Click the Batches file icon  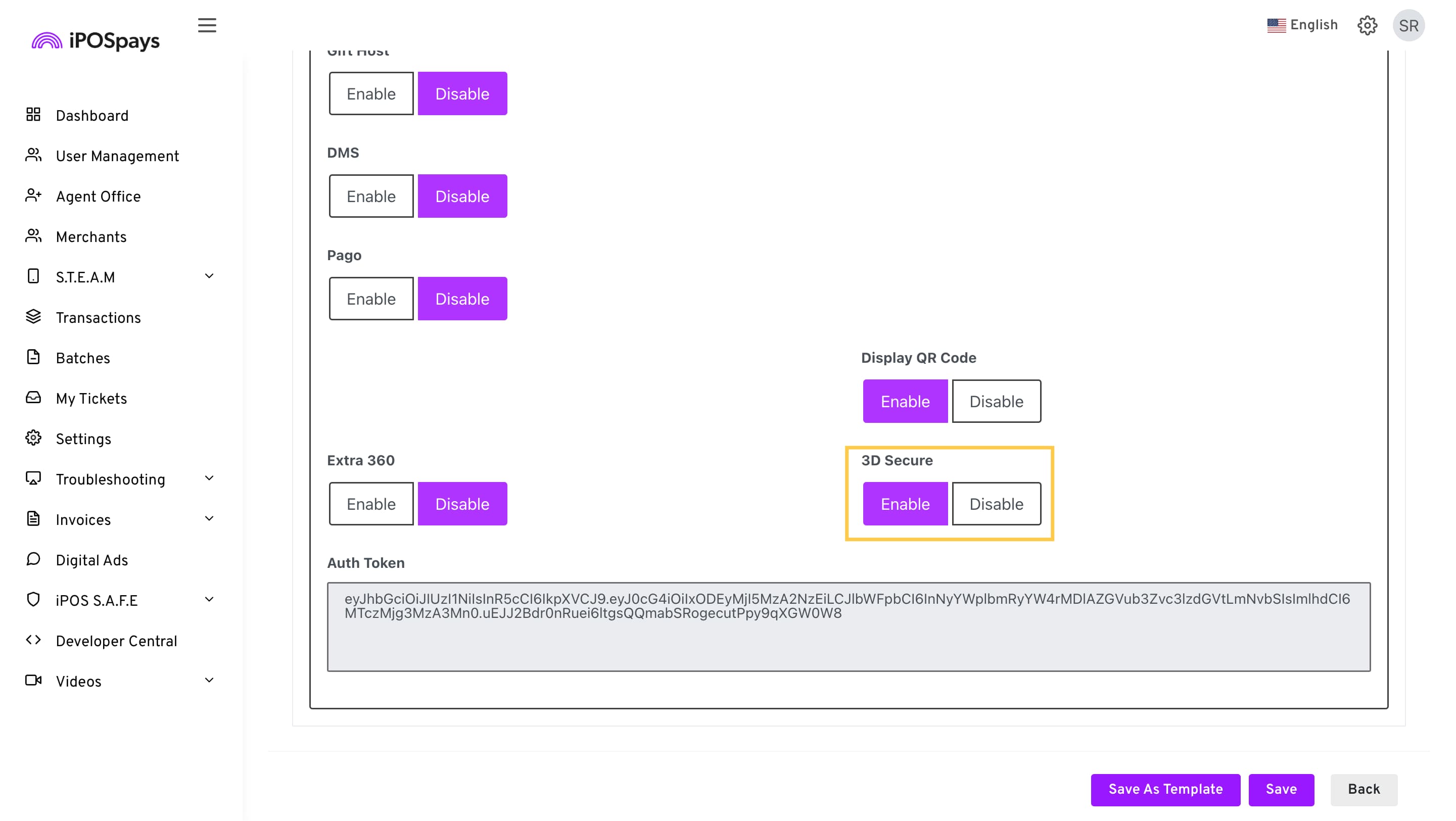[x=33, y=357]
